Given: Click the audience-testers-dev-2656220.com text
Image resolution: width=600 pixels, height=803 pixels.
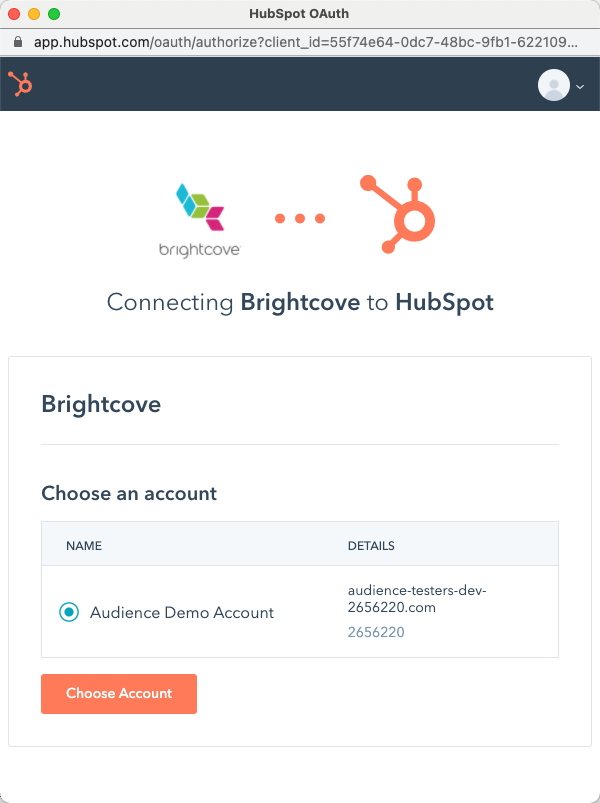Looking at the screenshot, I should 416,600.
